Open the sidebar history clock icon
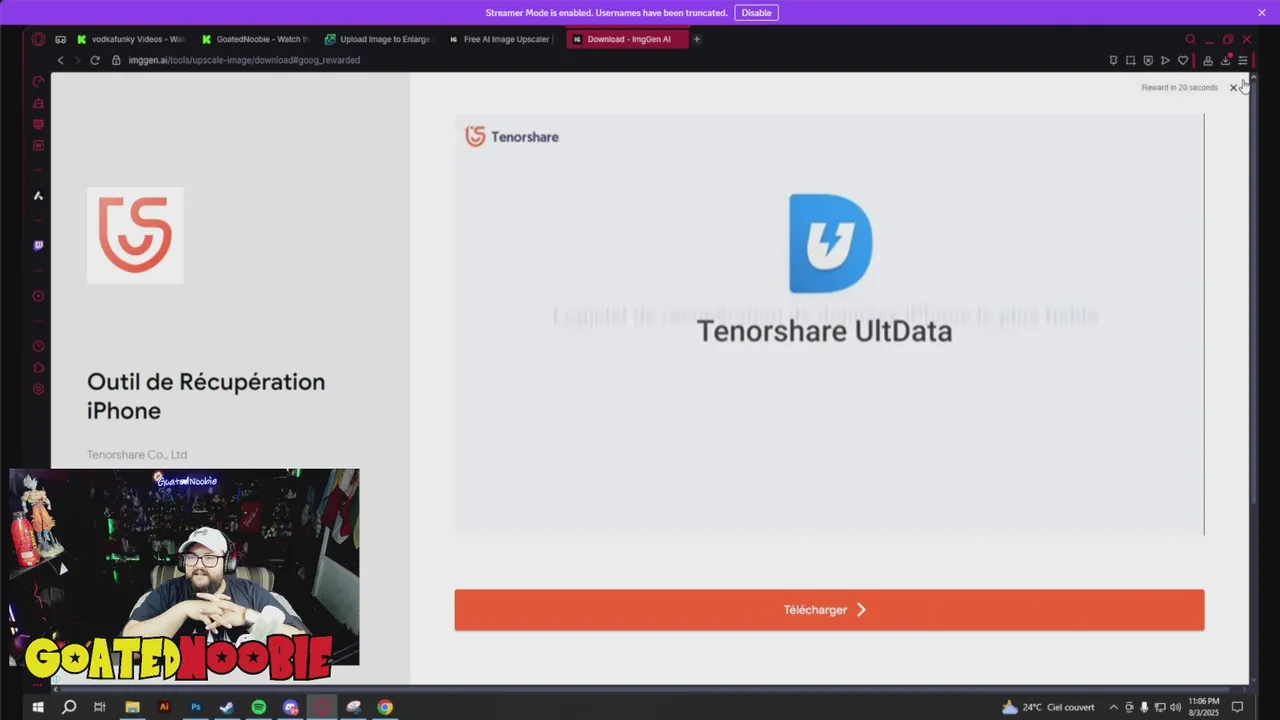Image resolution: width=1280 pixels, height=720 pixels. [x=39, y=346]
